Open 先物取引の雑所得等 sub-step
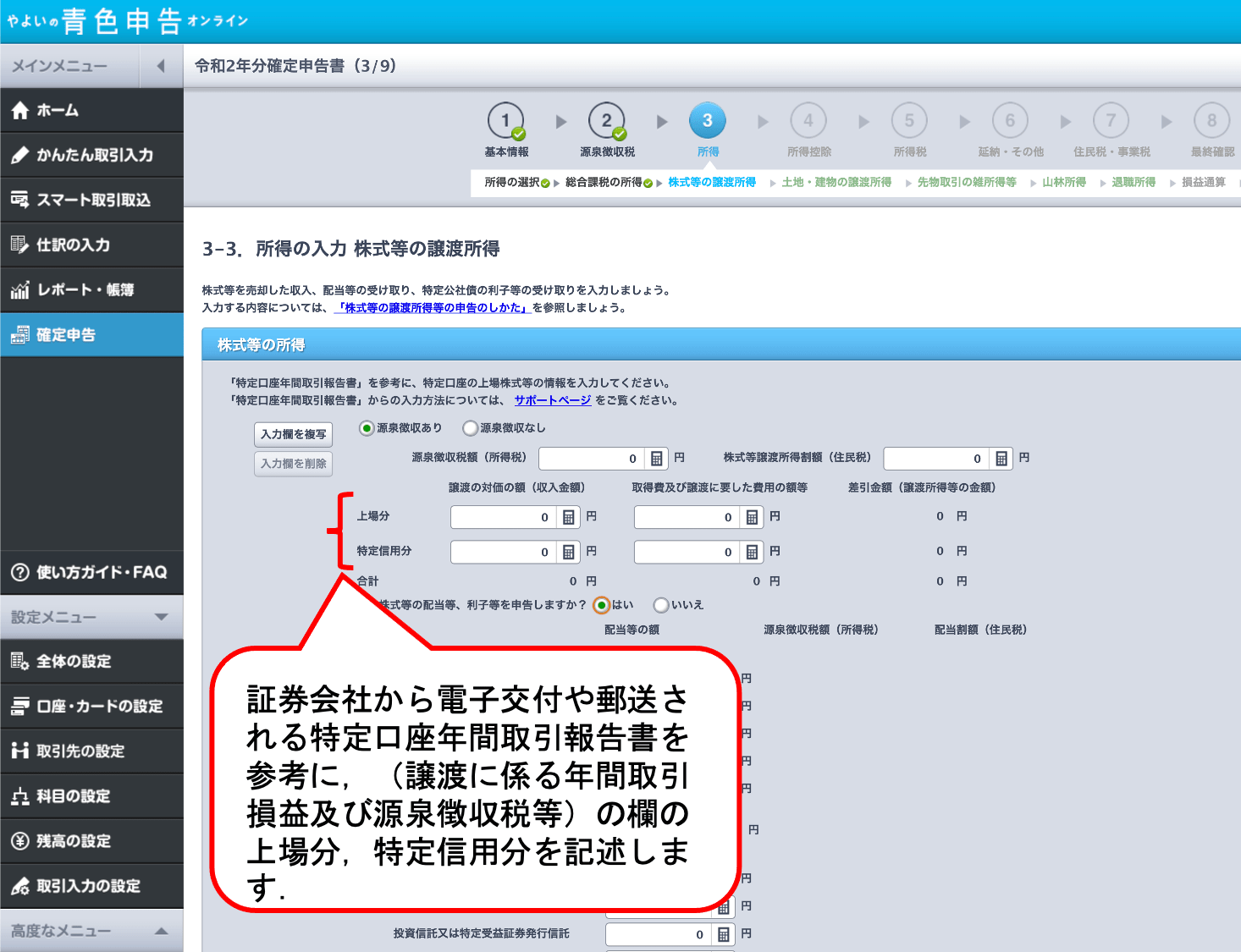The height and width of the screenshot is (952, 1241). pyautogui.click(x=967, y=182)
